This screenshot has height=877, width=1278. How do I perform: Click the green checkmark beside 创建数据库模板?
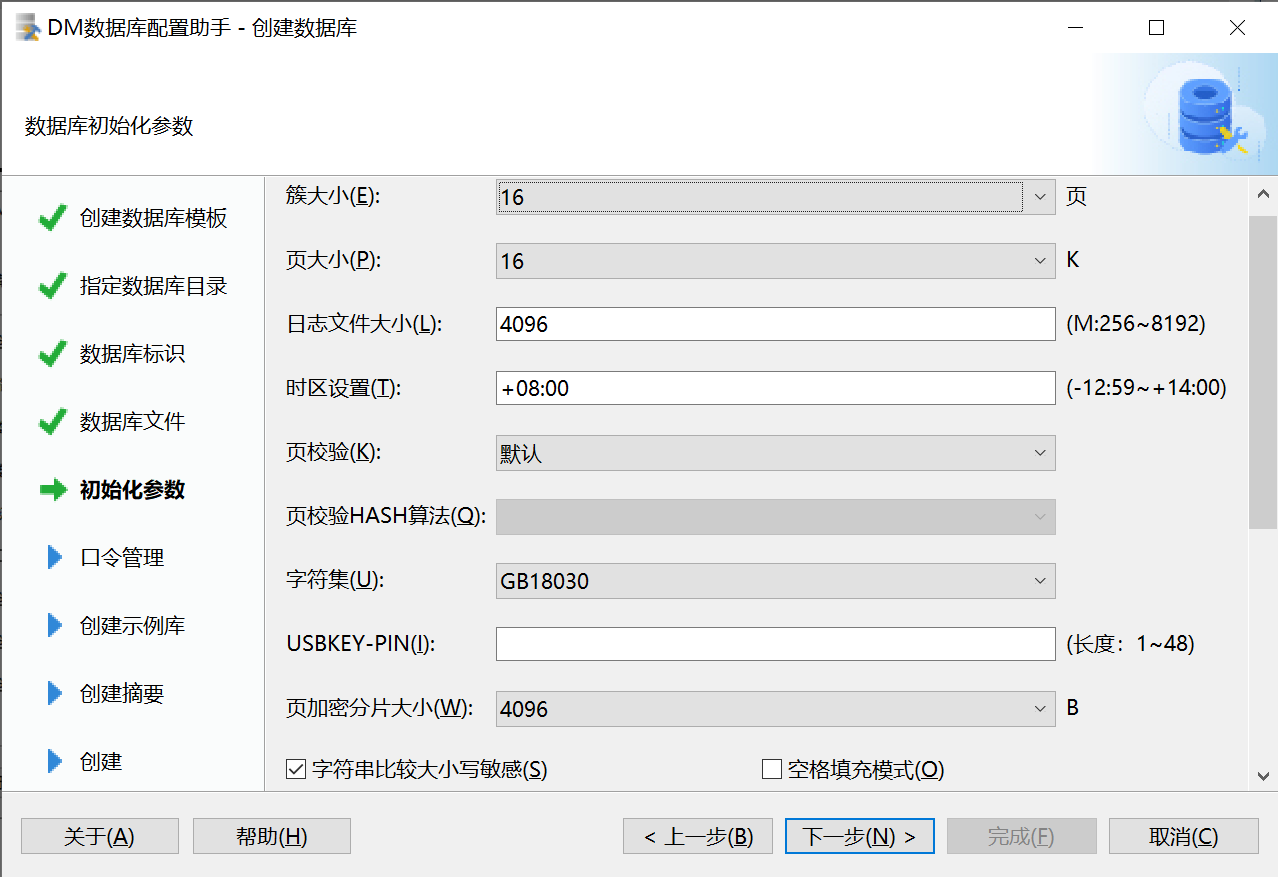coord(53,218)
